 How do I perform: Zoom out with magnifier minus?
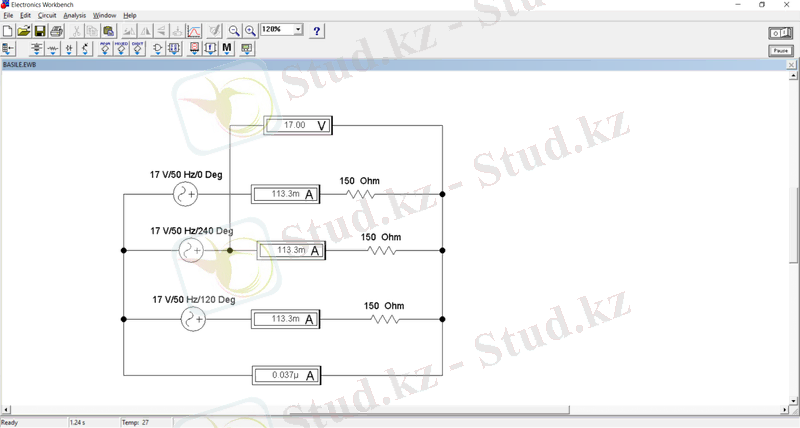click(234, 31)
